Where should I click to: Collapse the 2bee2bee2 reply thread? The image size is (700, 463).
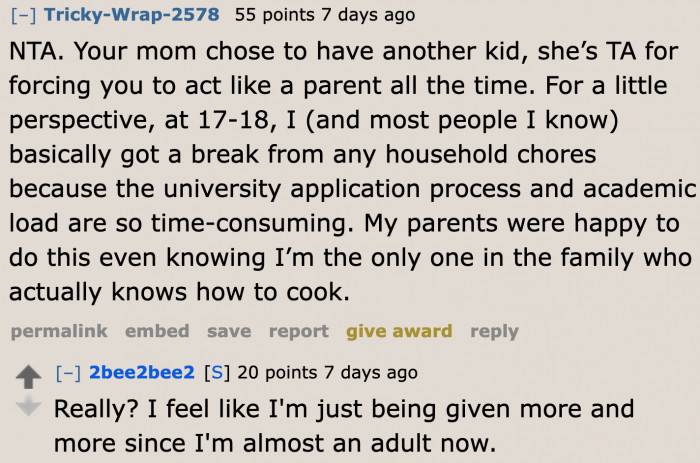(68, 373)
